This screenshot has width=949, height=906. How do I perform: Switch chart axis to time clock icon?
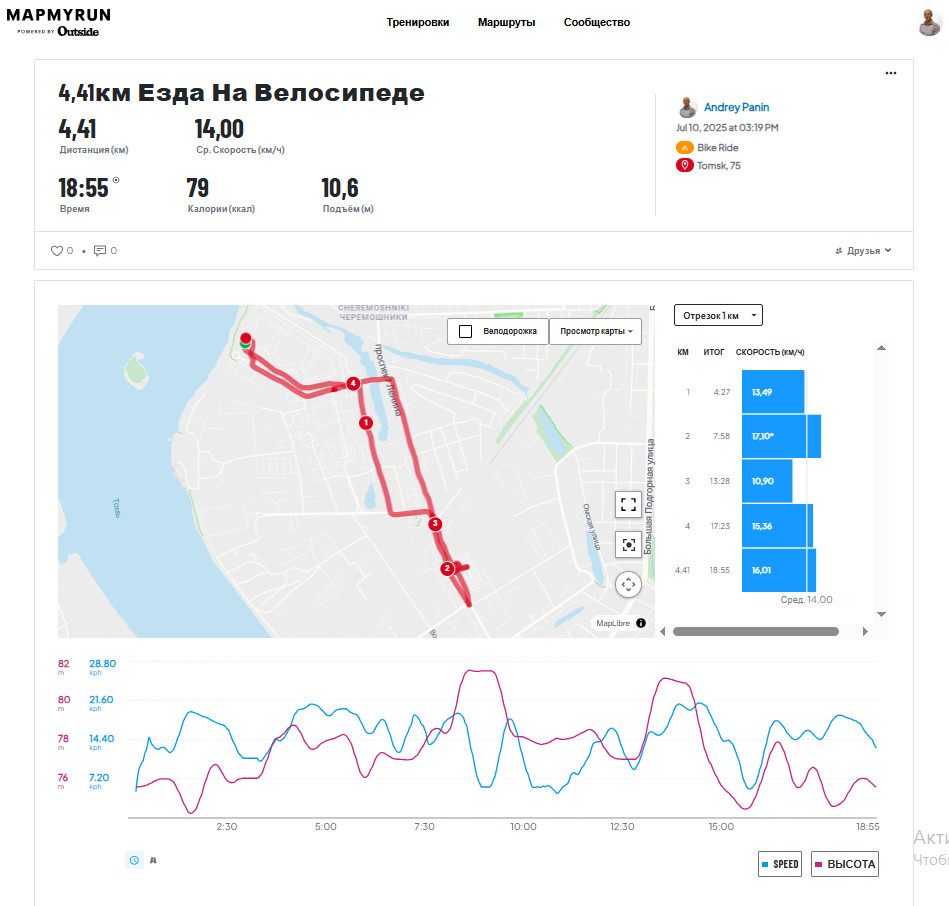(134, 860)
